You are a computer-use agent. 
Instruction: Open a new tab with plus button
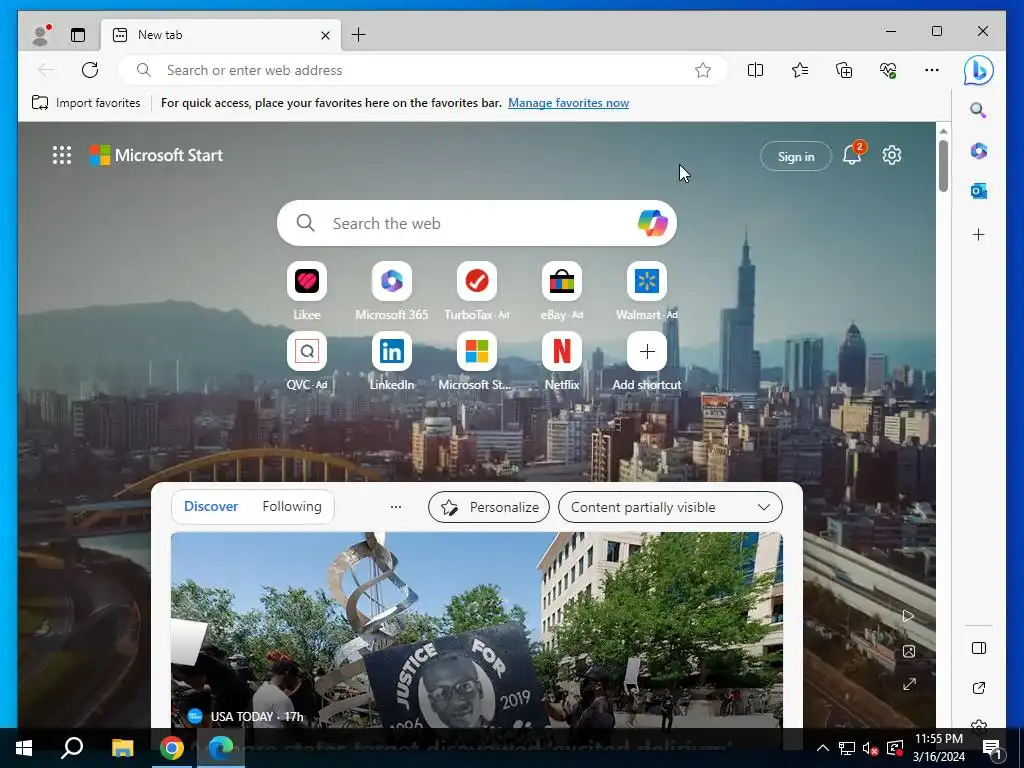pyautogui.click(x=359, y=35)
